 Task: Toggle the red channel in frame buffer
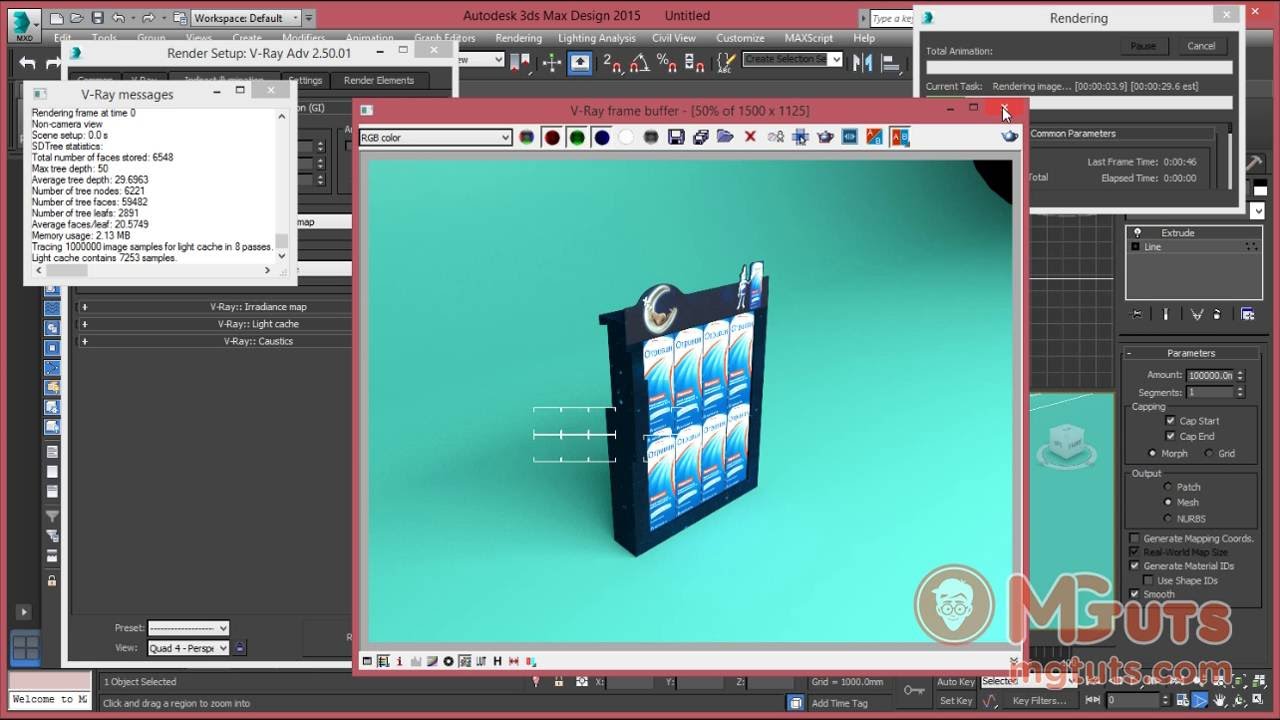point(552,137)
